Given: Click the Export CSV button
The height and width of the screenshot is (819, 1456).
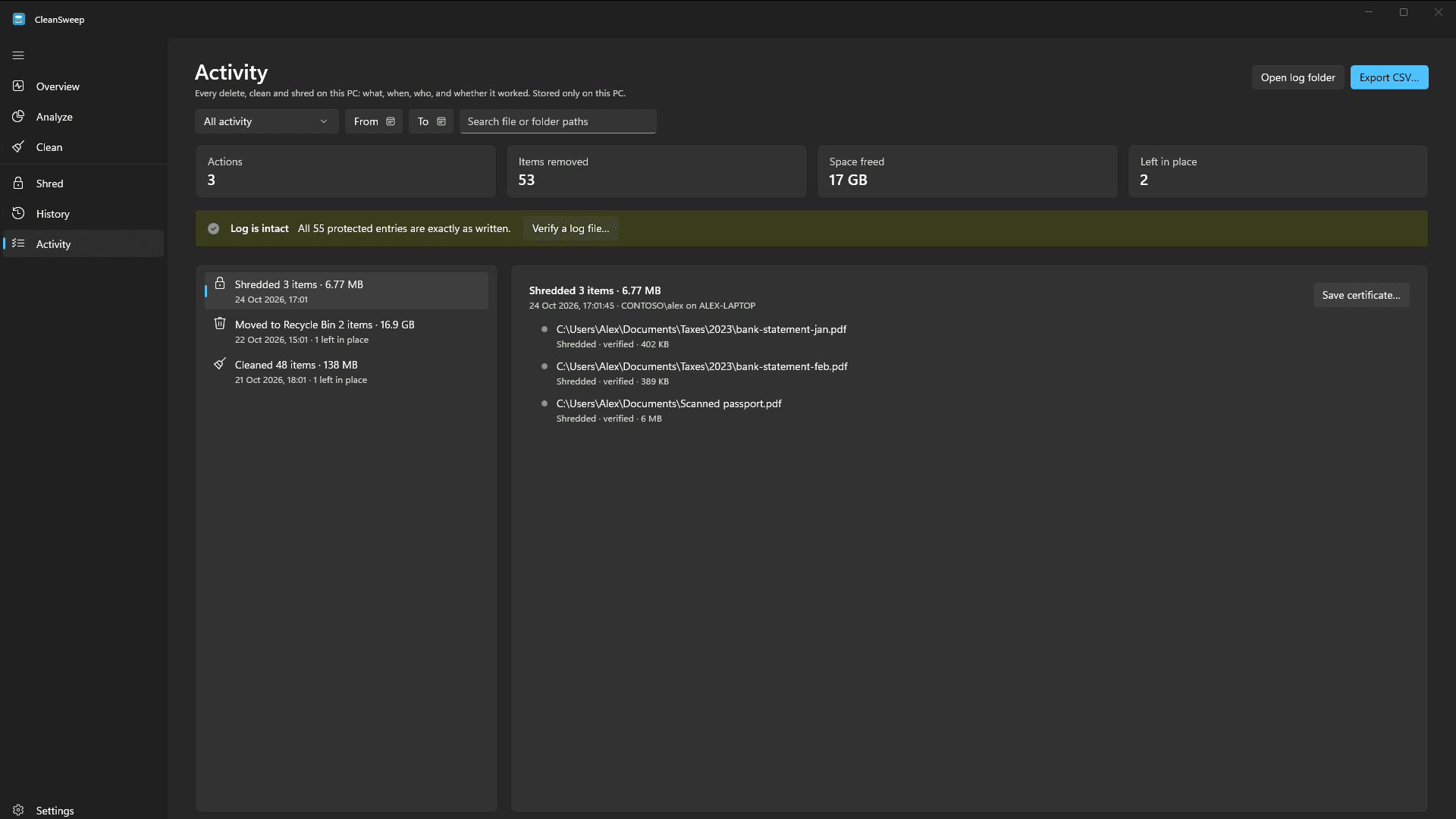Looking at the screenshot, I should coord(1389,77).
